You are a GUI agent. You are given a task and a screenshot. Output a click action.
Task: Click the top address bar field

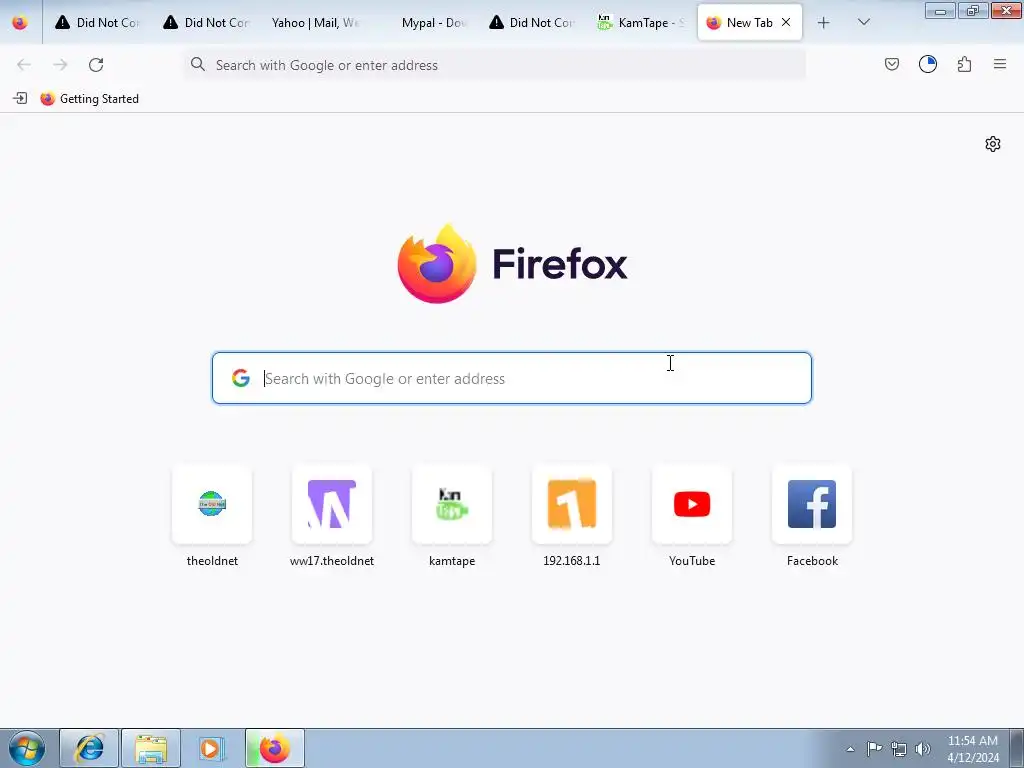click(x=494, y=65)
